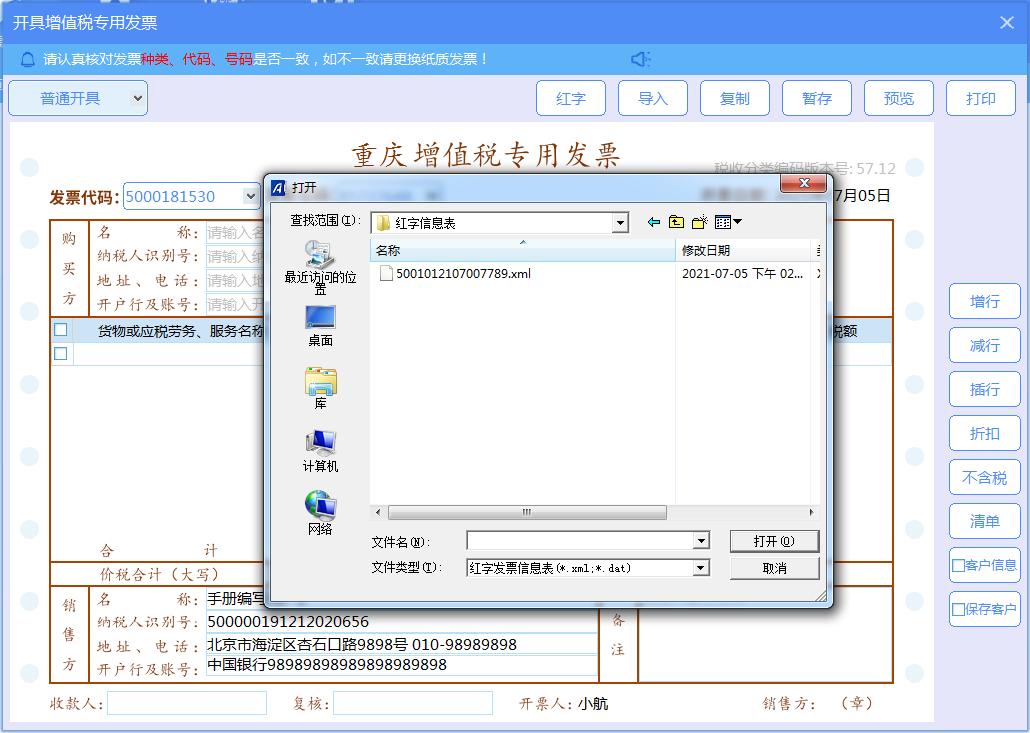Toggle the checkbox in the goods table header
The height and width of the screenshot is (733, 1030).
60,328
